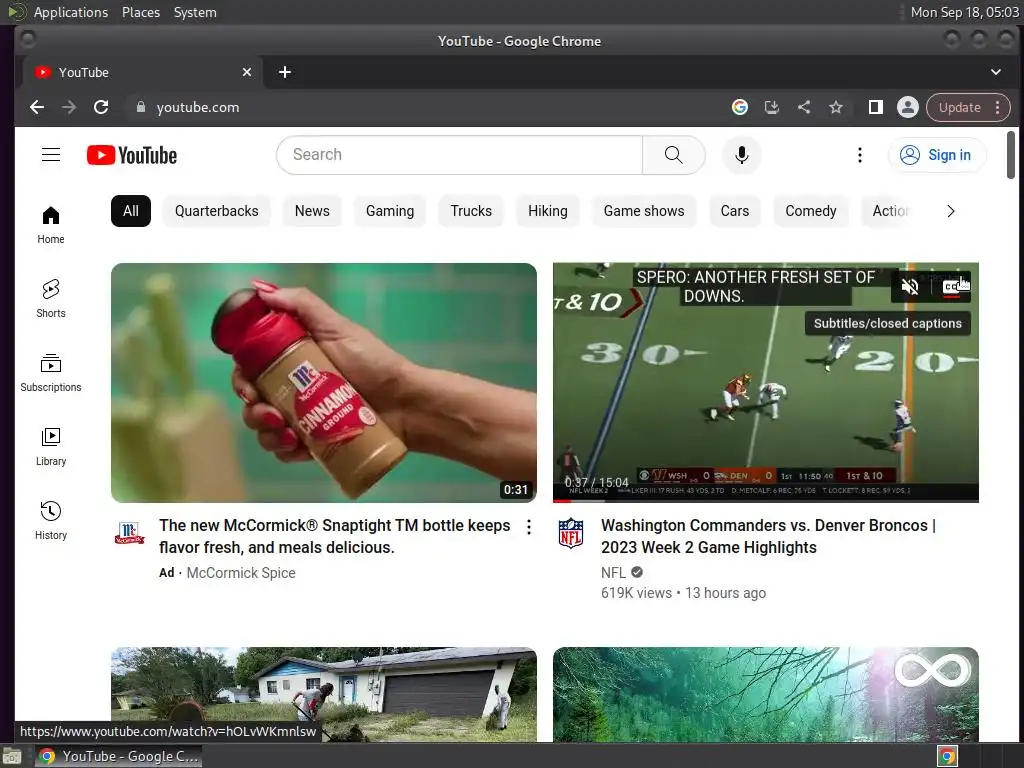The width and height of the screenshot is (1024, 768).
Task: Click the YouTube logo
Action: pos(132,155)
